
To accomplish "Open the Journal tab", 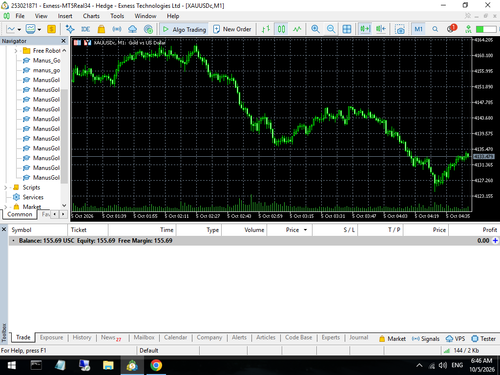I will 359,337.
